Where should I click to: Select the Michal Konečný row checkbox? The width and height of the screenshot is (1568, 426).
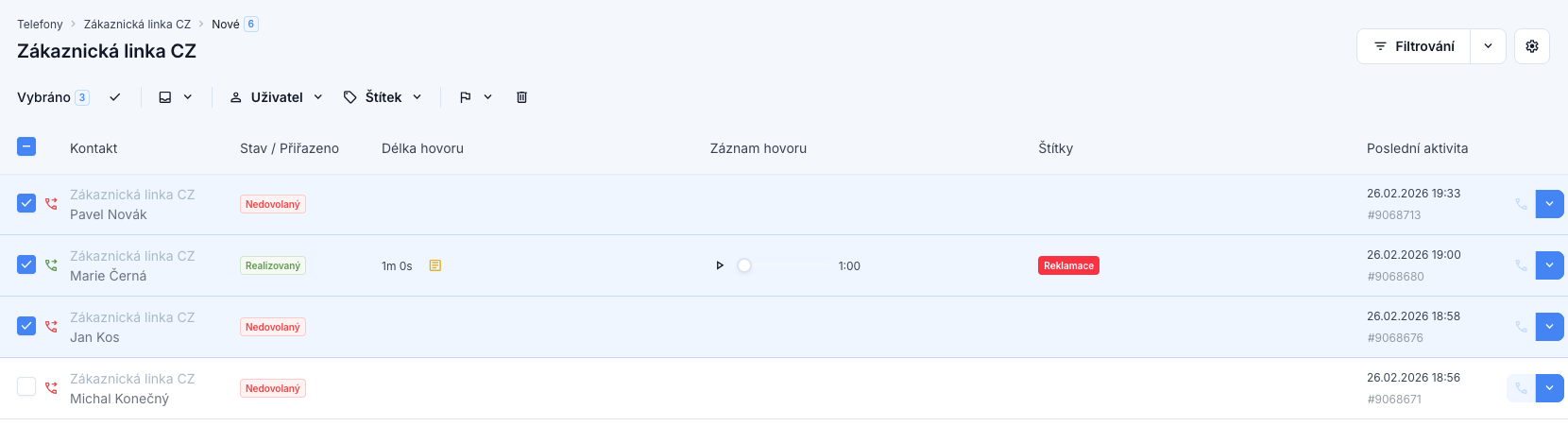26,387
